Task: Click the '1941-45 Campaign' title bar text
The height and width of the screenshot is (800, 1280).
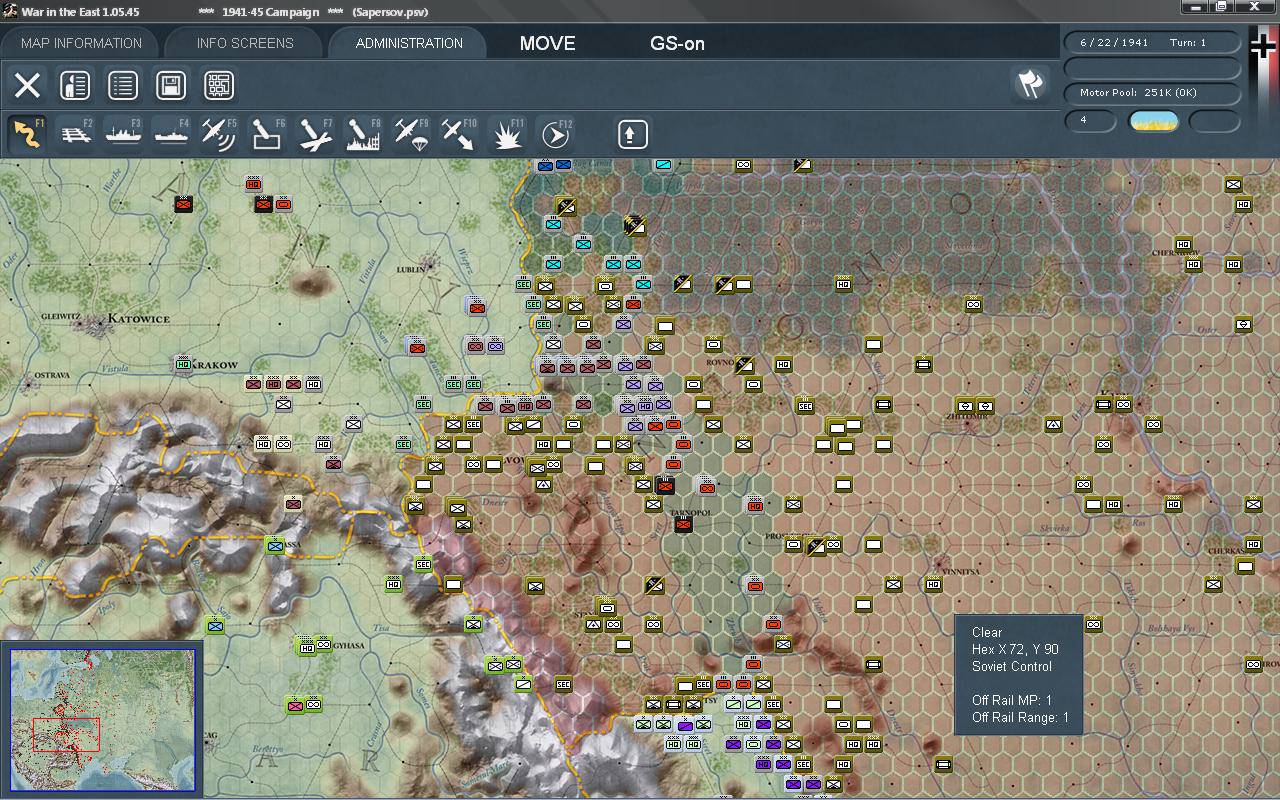Action: point(270,12)
